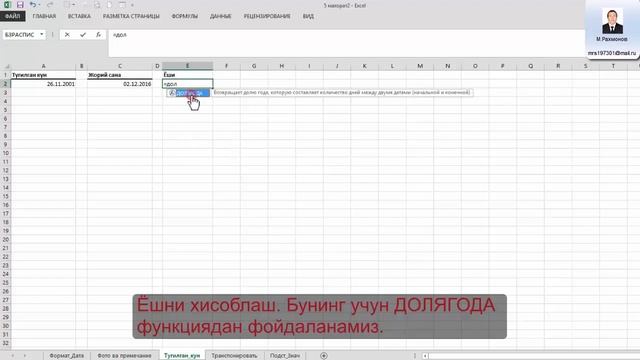Click previous sheet navigation arrow
The width and height of the screenshot is (640, 360).
point(13,356)
